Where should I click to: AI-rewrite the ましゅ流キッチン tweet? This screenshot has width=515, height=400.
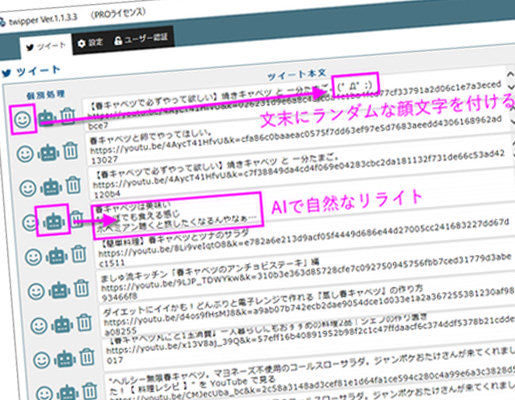click(59, 290)
